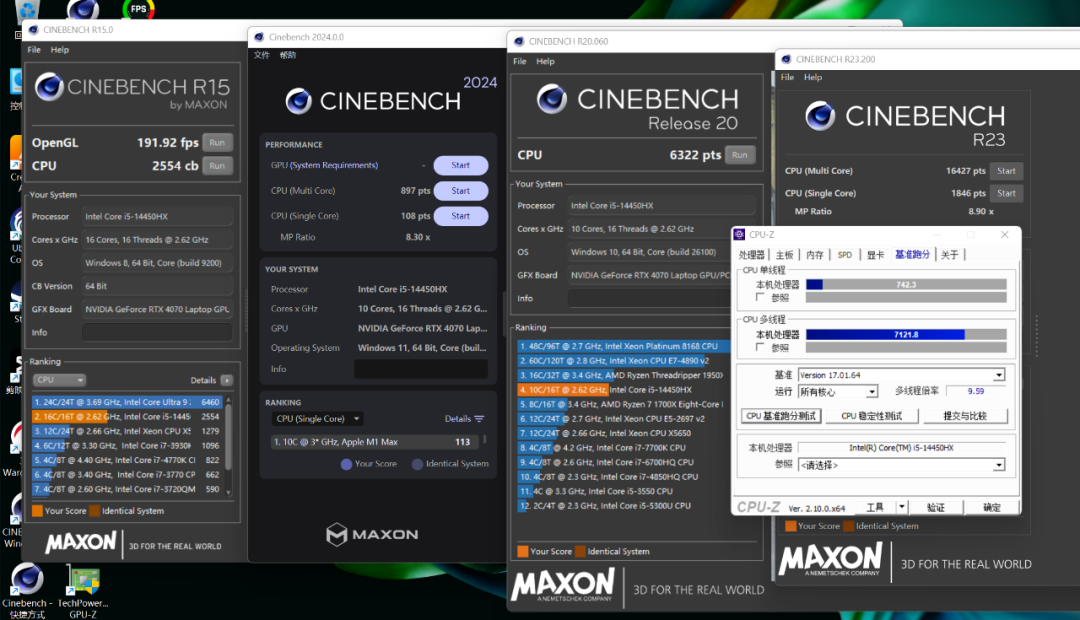Click the Cinebench R15 title bar icon

click(33, 30)
